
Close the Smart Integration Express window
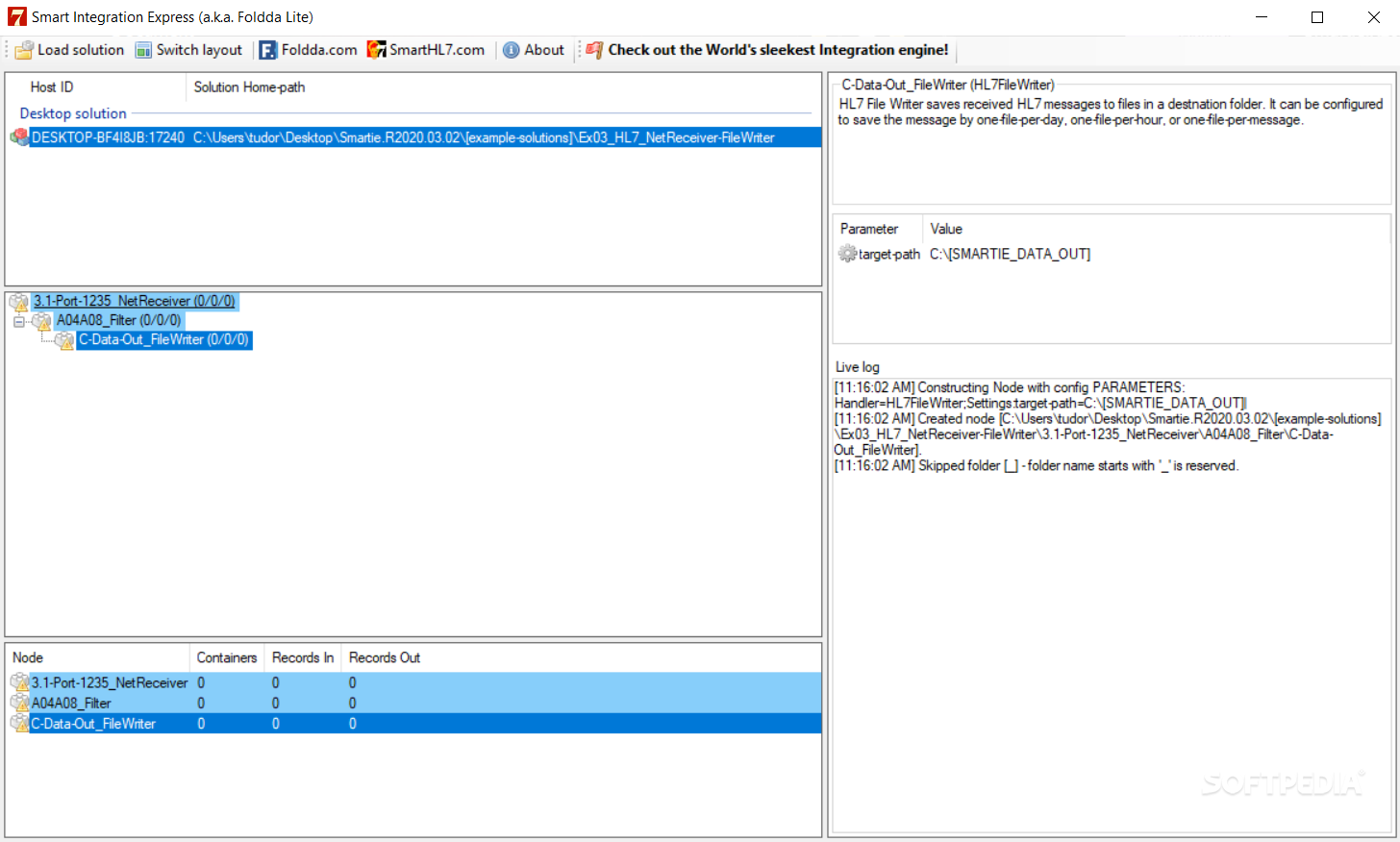(x=1374, y=17)
